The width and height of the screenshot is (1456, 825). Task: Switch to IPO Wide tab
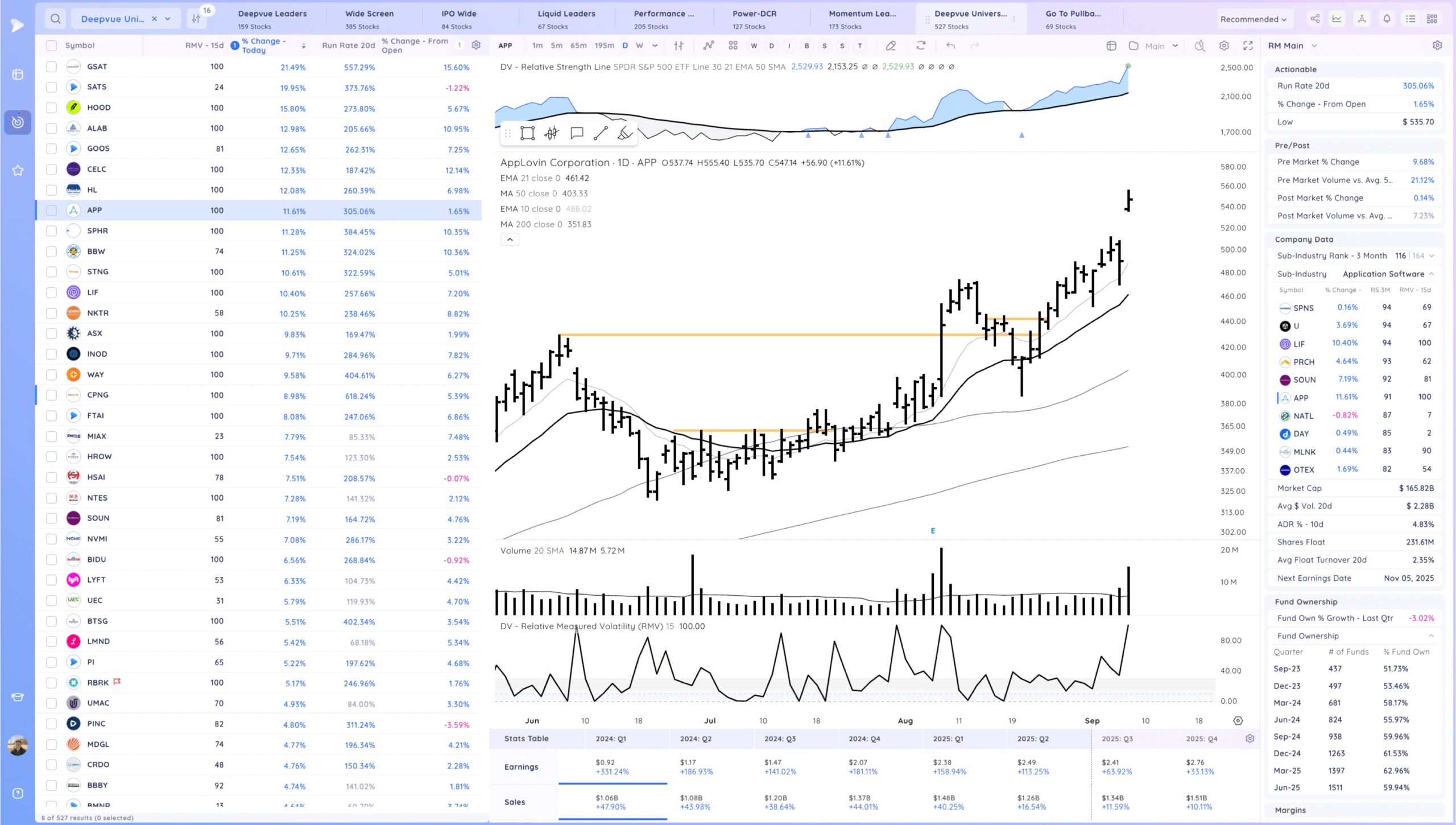459,19
